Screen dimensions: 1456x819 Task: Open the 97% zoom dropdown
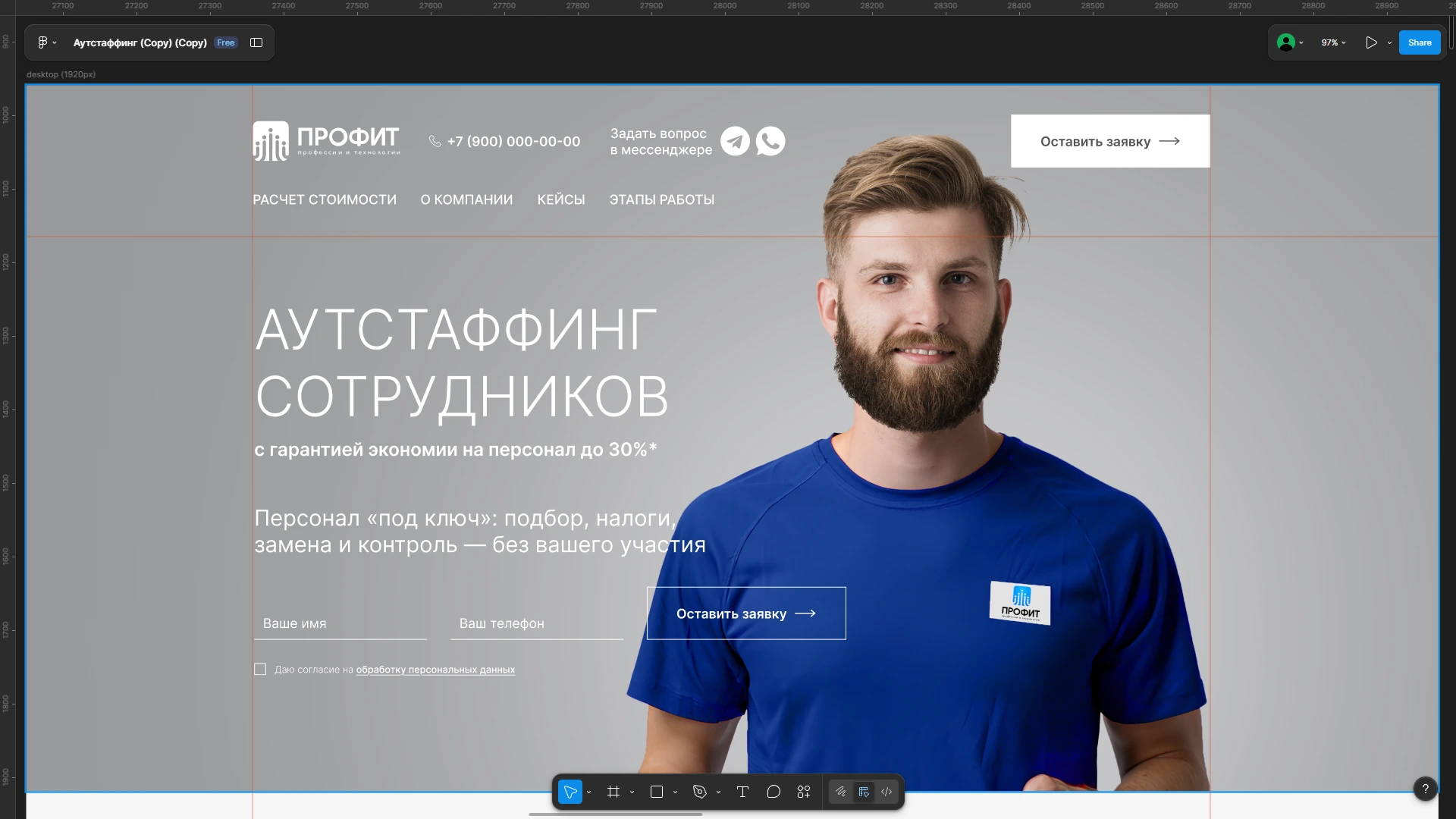click(1333, 42)
